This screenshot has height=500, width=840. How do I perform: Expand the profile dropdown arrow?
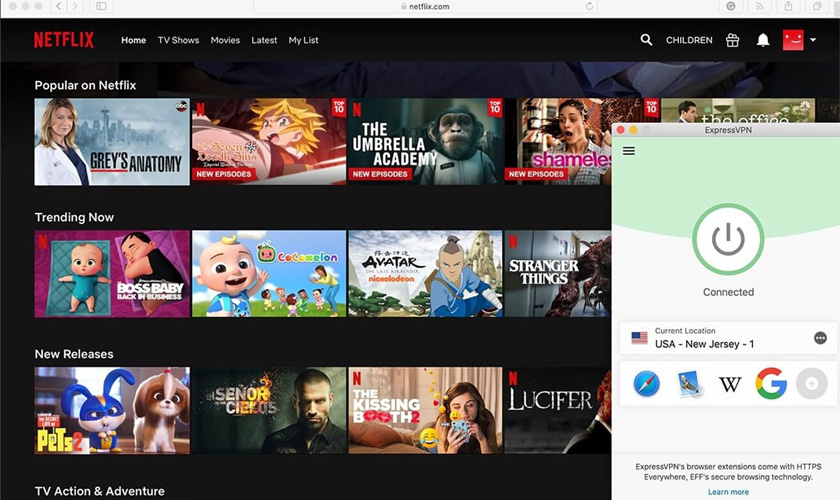pyautogui.click(x=813, y=40)
